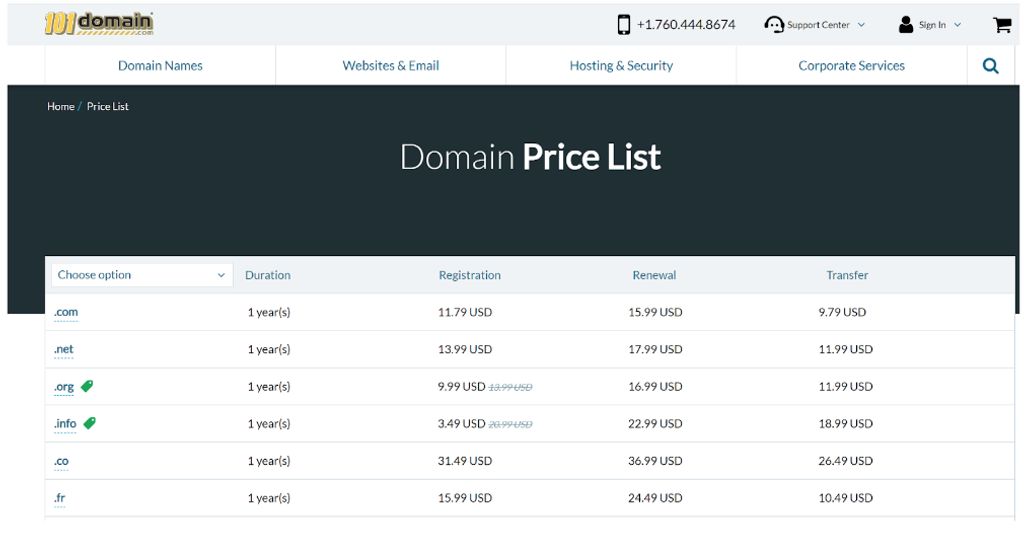Click the Price List breadcrumb
Viewport: 1024px width, 537px height.
tap(108, 106)
